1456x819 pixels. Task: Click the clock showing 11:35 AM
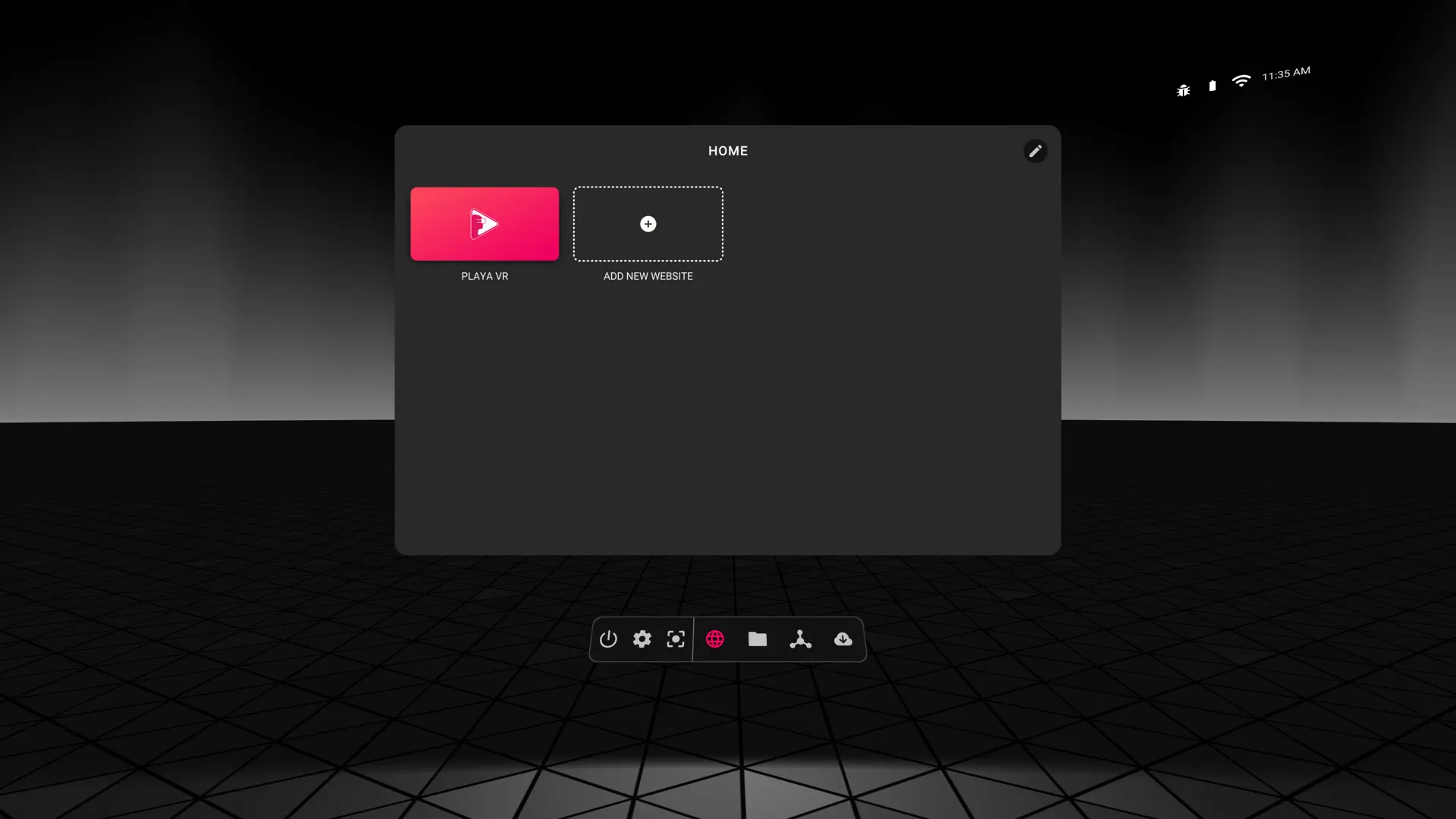[x=1285, y=74]
